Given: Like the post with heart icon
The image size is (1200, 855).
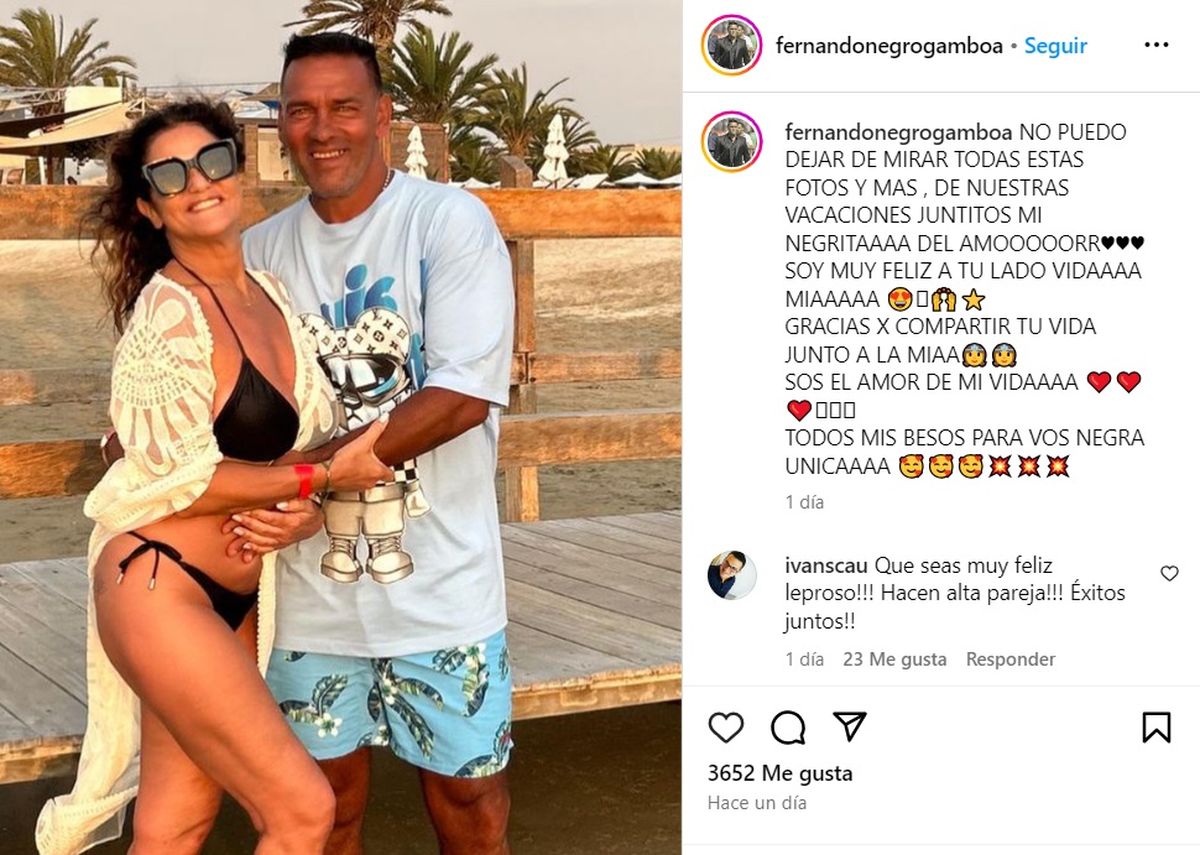Looking at the screenshot, I should 726,727.
